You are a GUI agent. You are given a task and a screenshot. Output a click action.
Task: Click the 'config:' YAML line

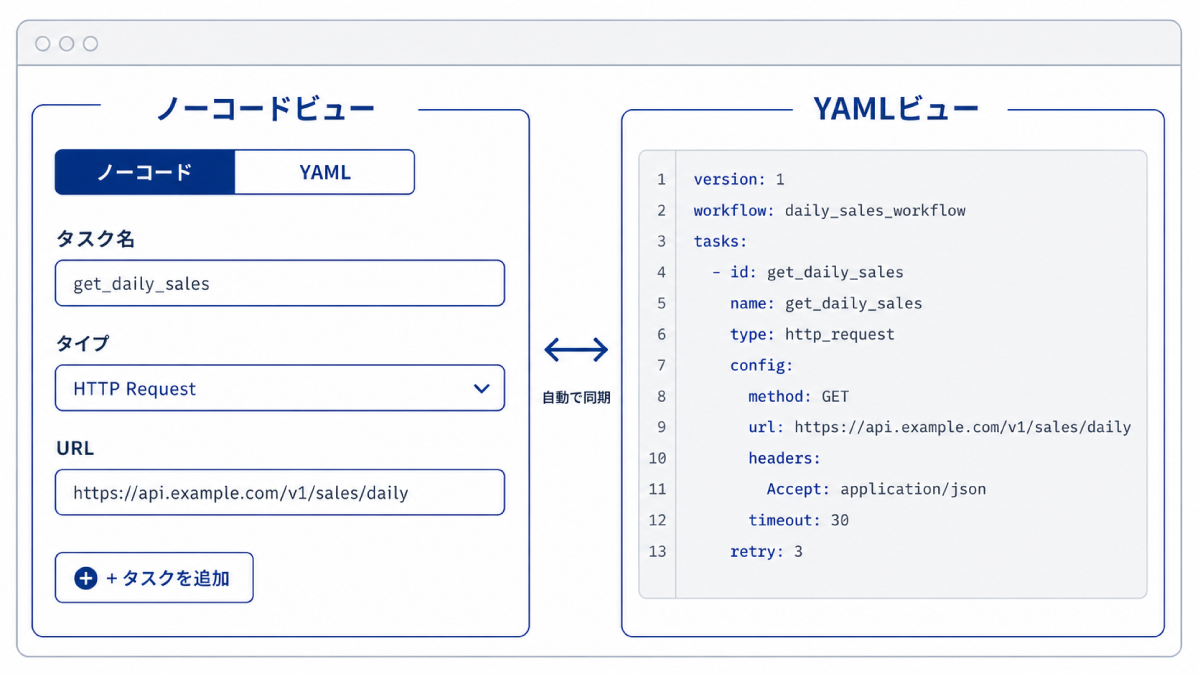pos(761,366)
